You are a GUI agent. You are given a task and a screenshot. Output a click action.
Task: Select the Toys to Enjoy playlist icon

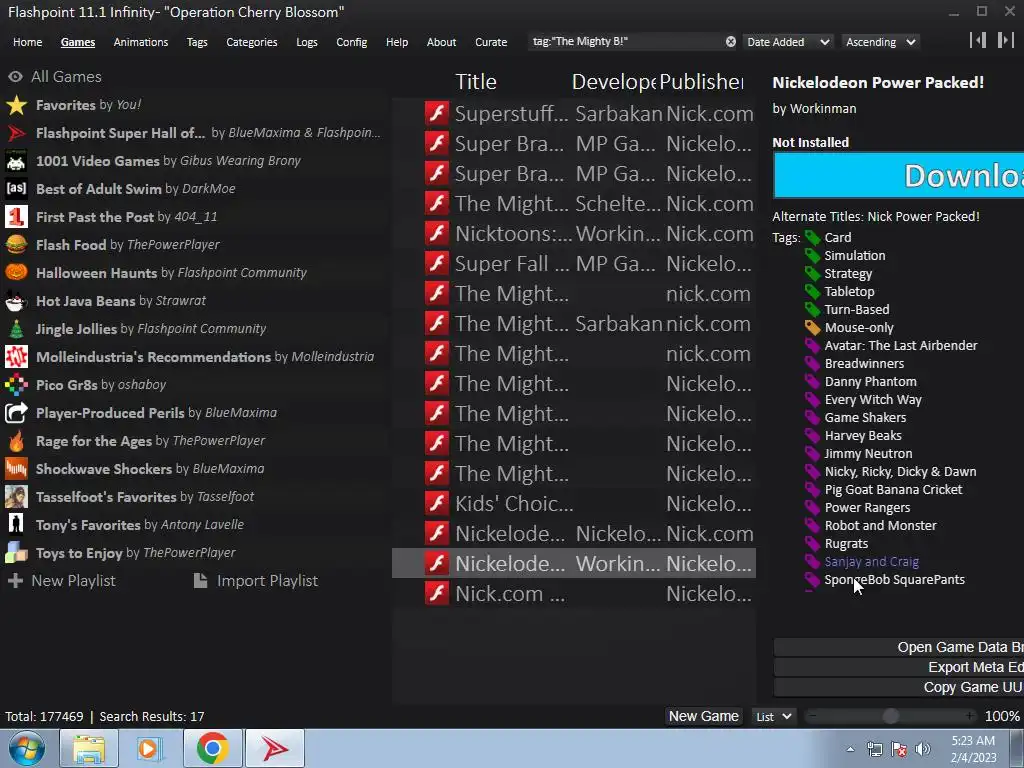pos(16,553)
